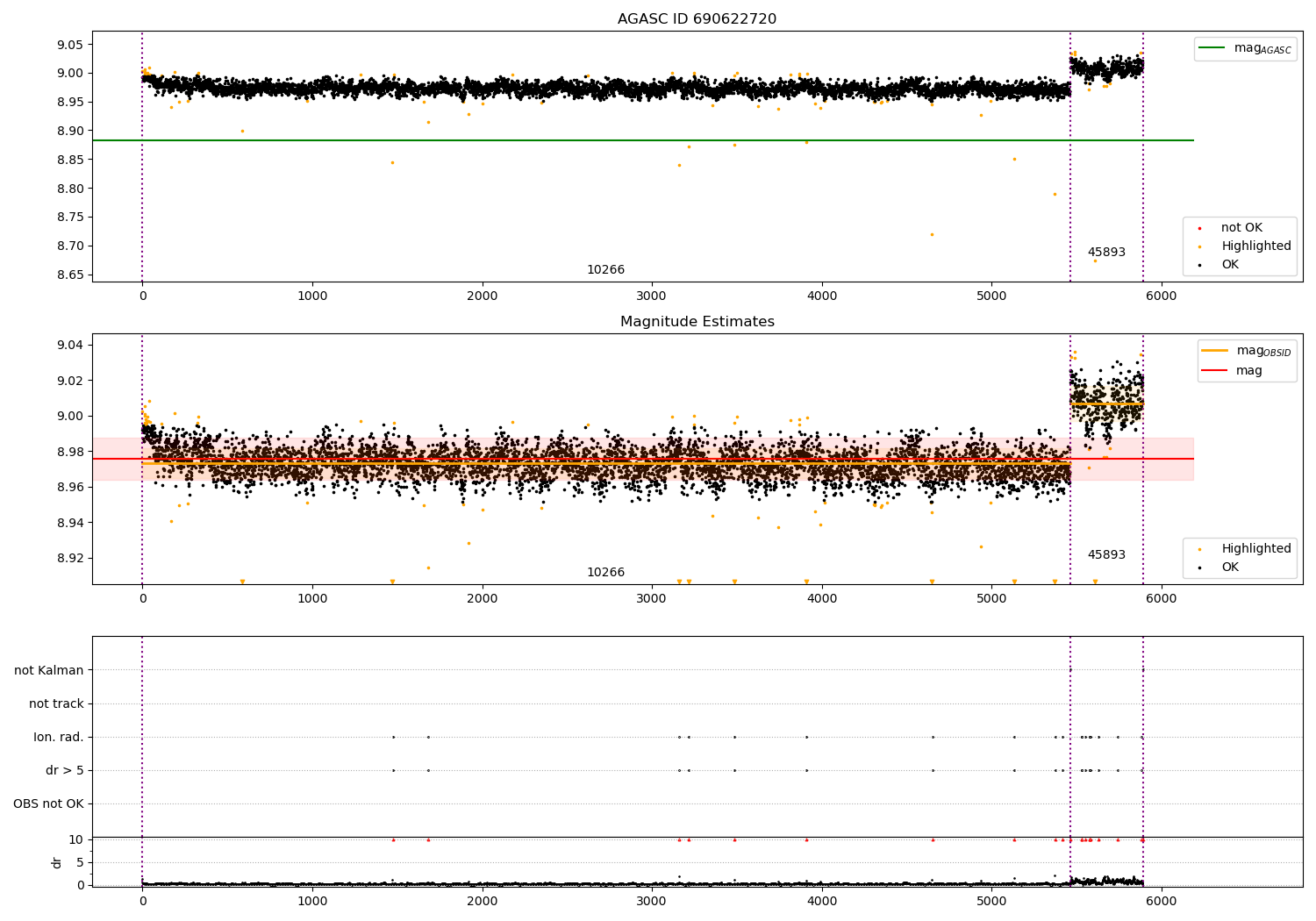Select the 'not OK' legend entry
Image resolution: width=1316 pixels, height=921 pixels.
click(x=1241, y=228)
